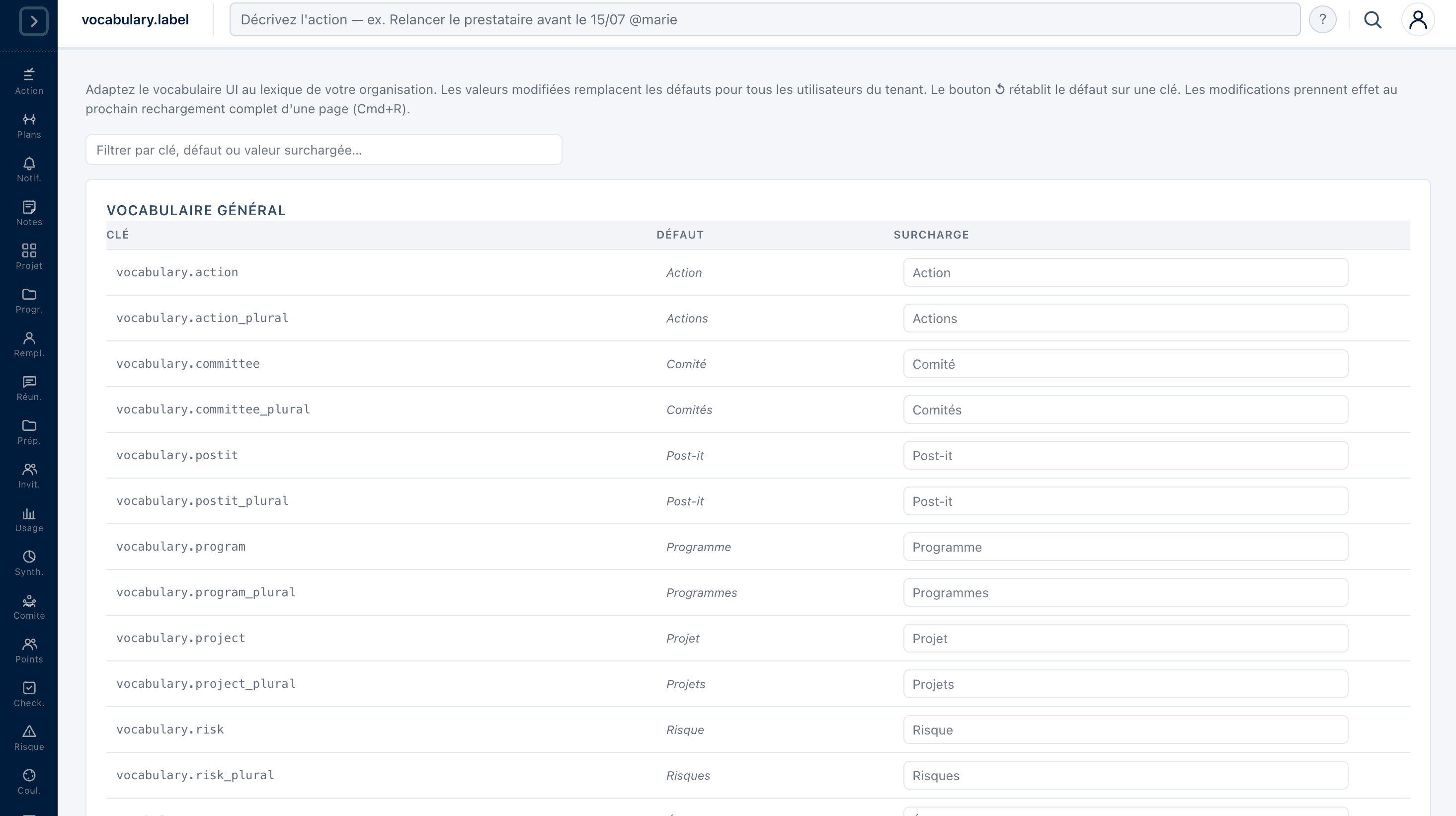This screenshot has width=1456, height=816.
Task: Select the vocabulary.project key text
Action: [181, 639]
